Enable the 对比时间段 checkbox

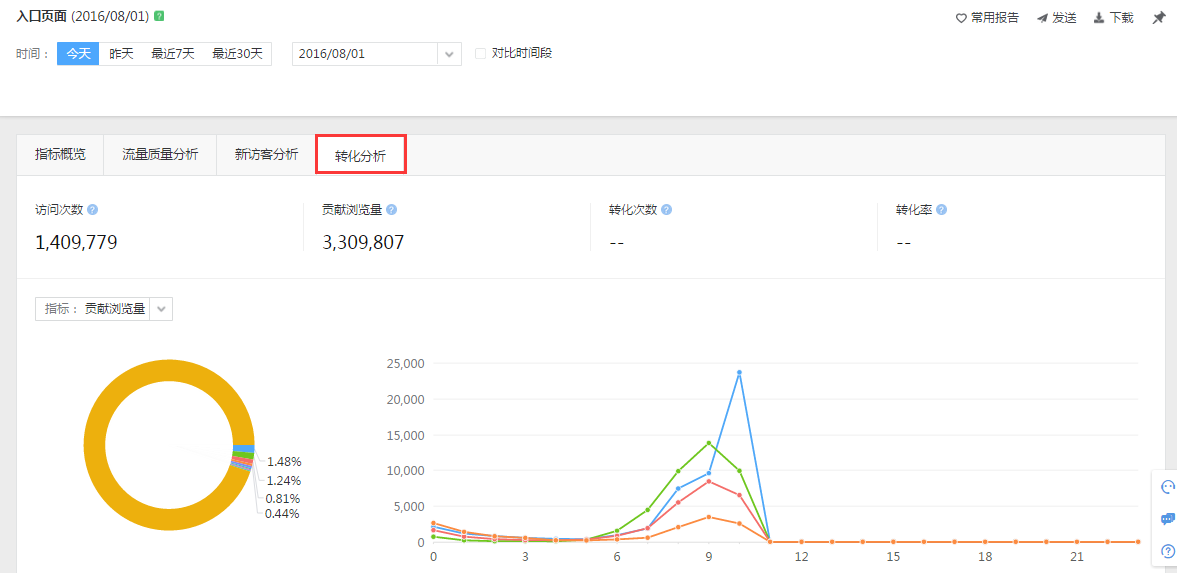pyautogui.click(x=481, y=53)
